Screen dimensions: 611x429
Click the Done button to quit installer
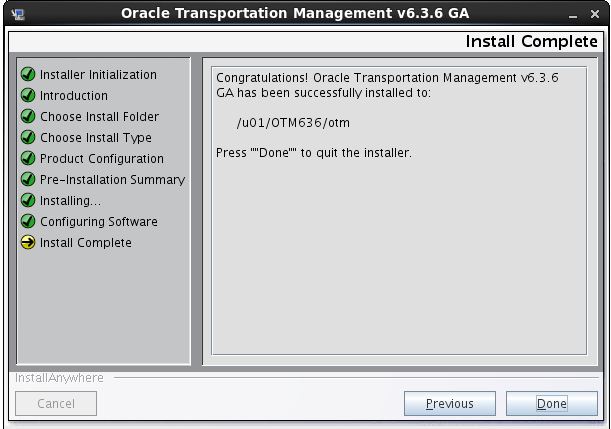point(551,403)
